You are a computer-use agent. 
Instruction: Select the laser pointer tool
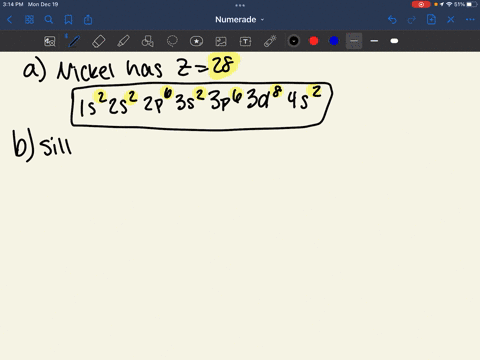(x=270, y=41)
